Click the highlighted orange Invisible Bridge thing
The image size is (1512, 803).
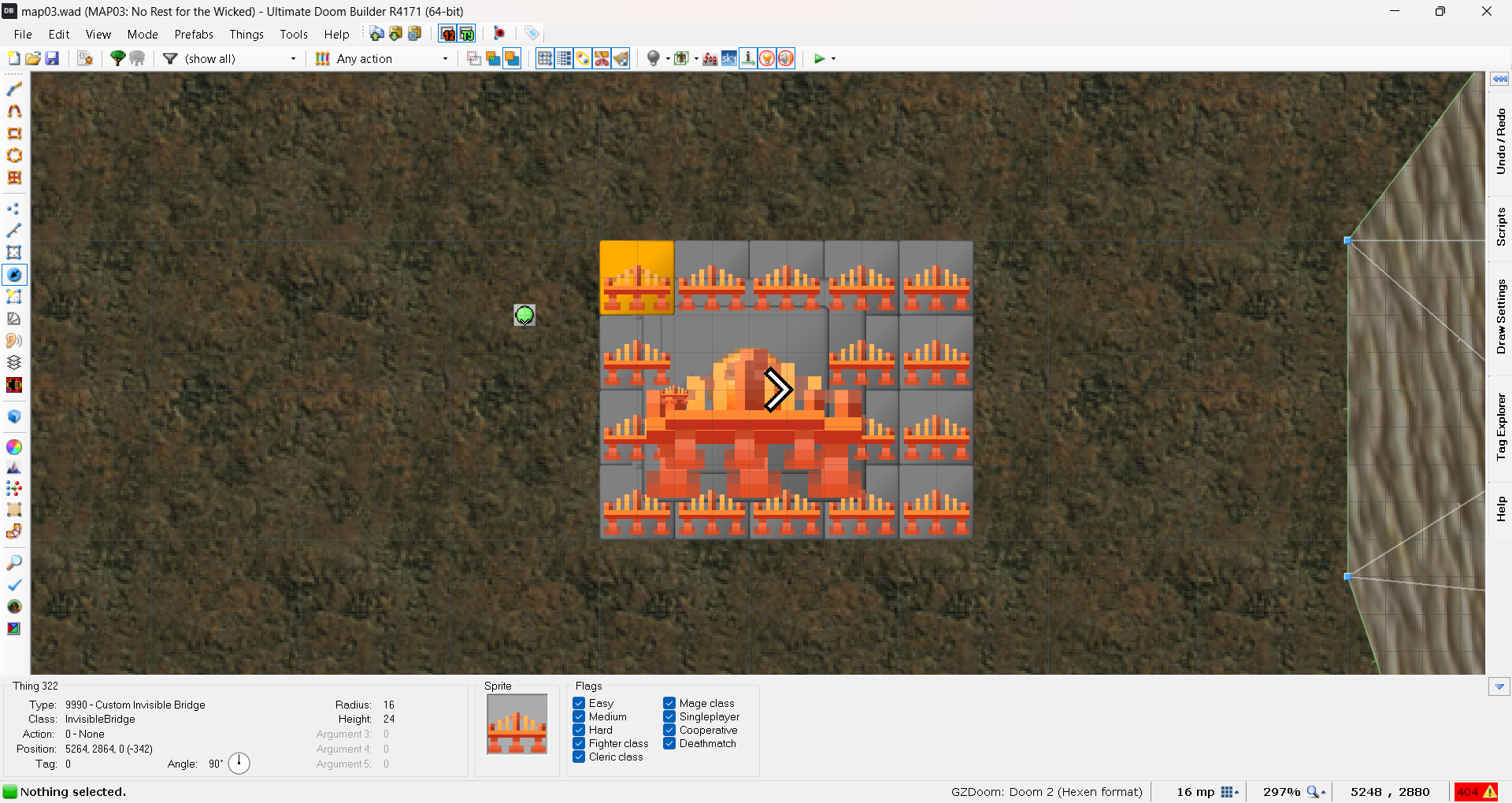pyautogui.click(x=636, y=278)
